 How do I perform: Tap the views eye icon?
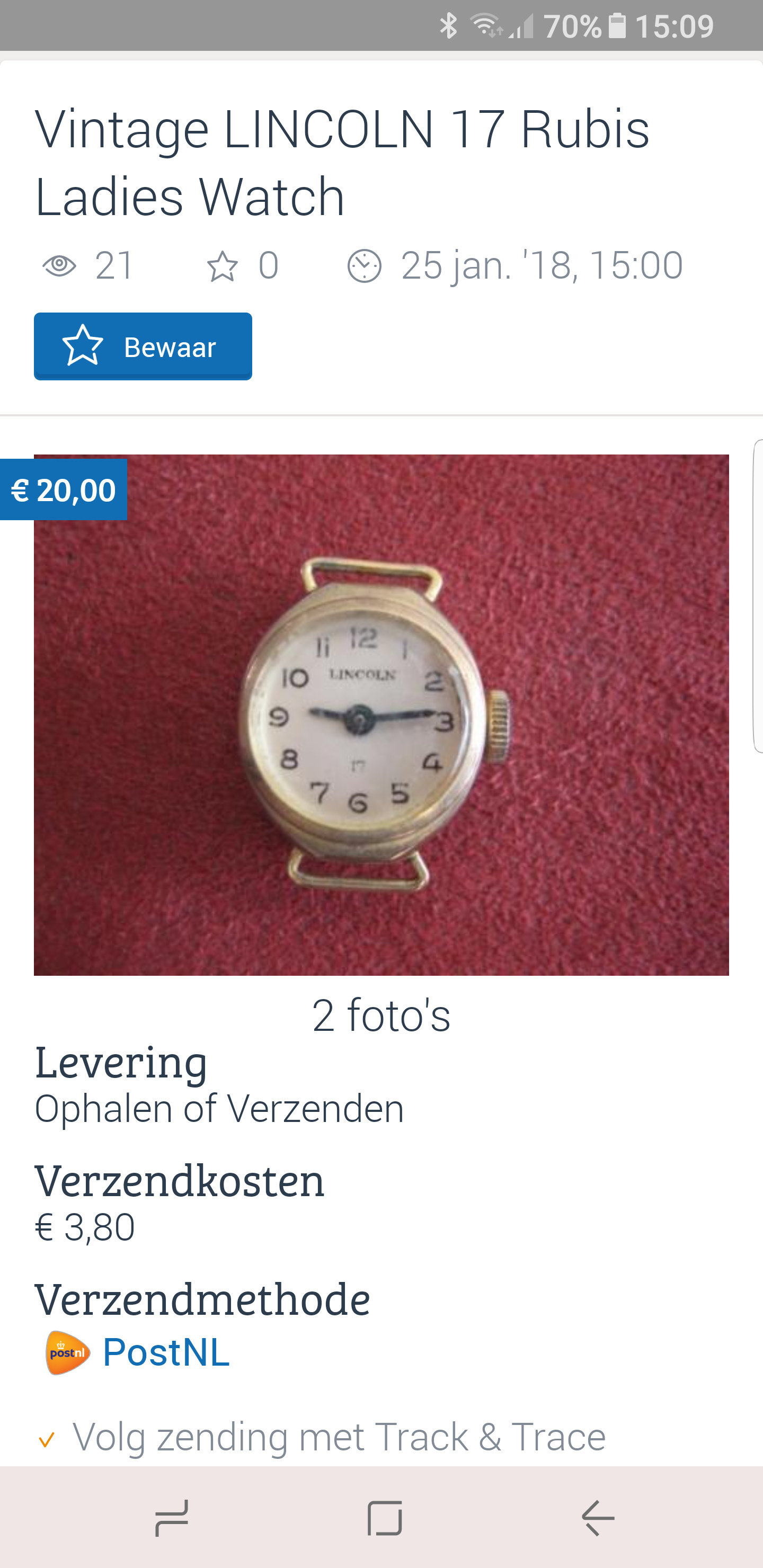click(x=59, y=265)
